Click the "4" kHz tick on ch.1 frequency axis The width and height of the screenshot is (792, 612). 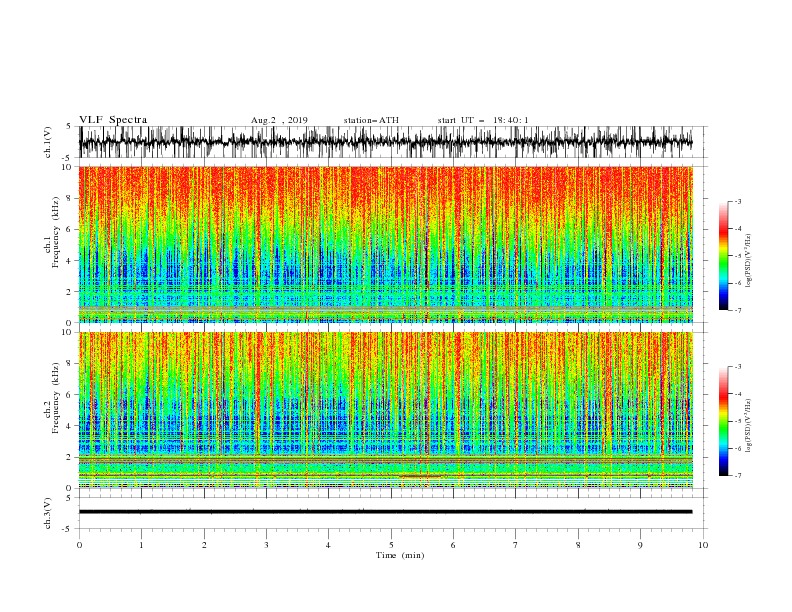coord(70,261)
